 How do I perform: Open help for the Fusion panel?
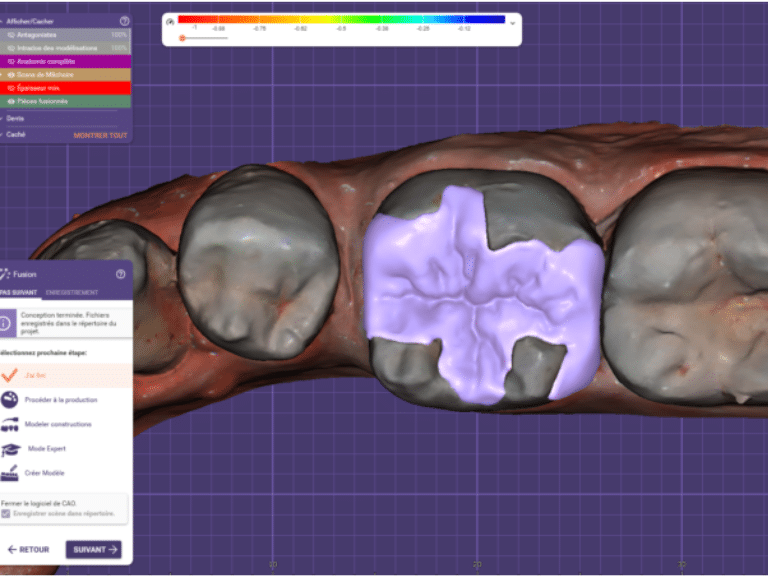[x=121, y=274]
